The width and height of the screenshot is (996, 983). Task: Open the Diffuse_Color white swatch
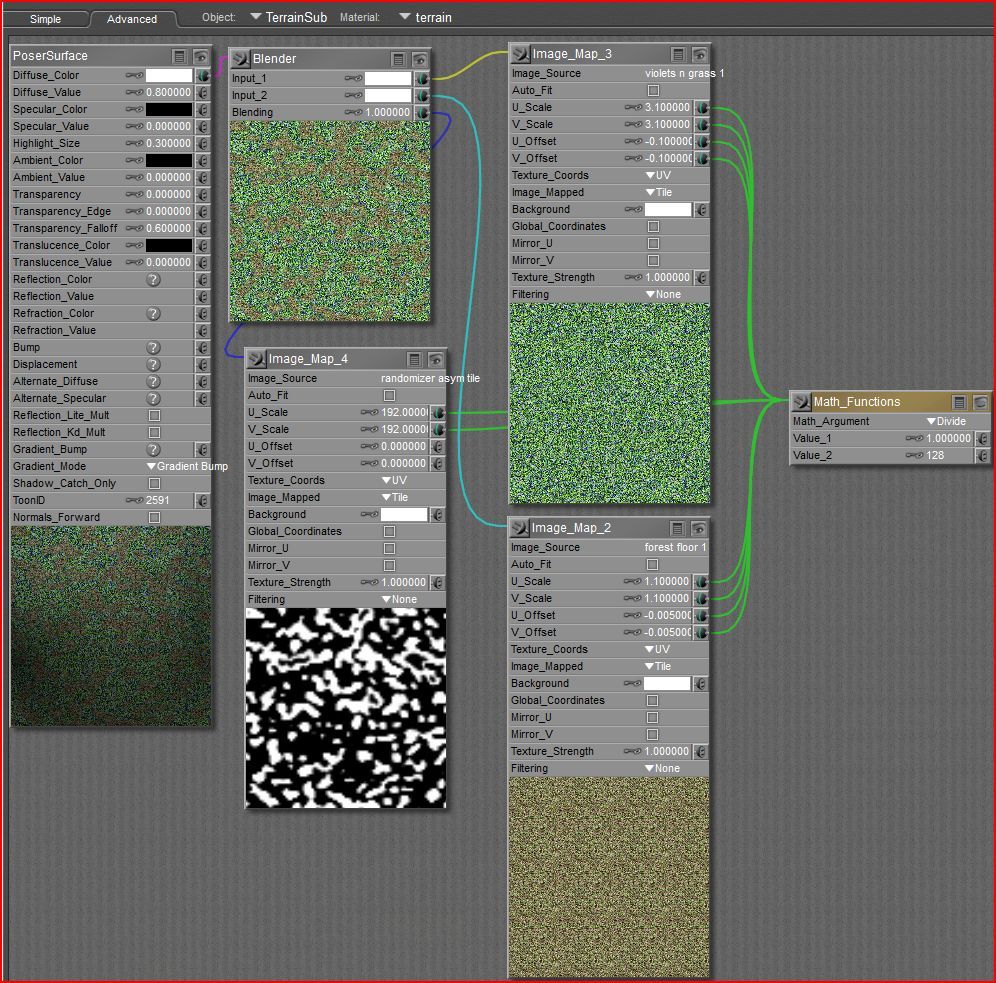[169, 75]
